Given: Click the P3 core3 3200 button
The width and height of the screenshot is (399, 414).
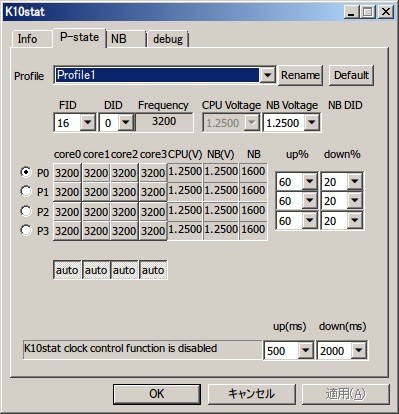Looking at the screenshot, I should 153,231.
